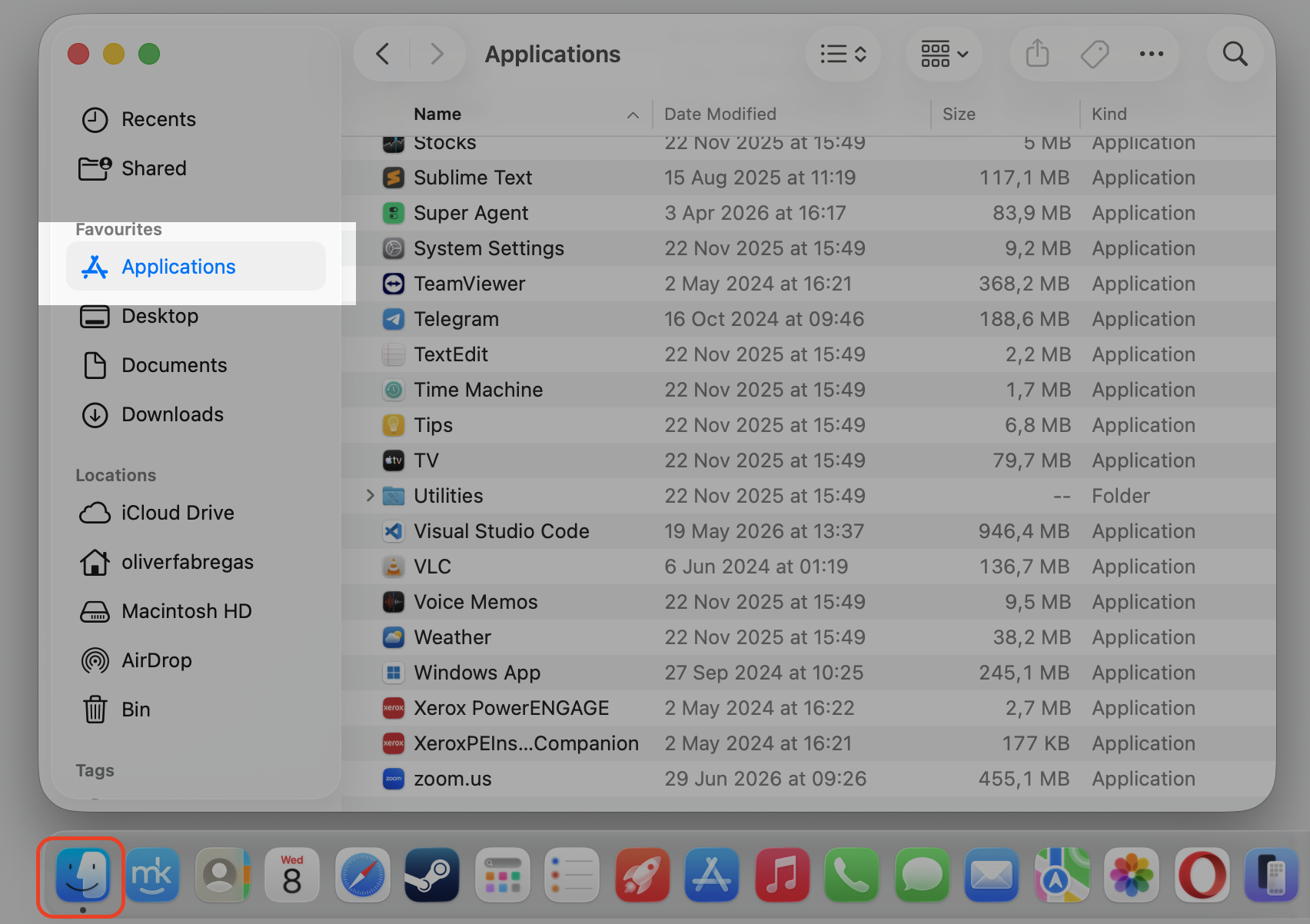Open Reminders from the Dock
This screenshot has height=924, width=1310.
pyautogui.click(x=572, y=875)
